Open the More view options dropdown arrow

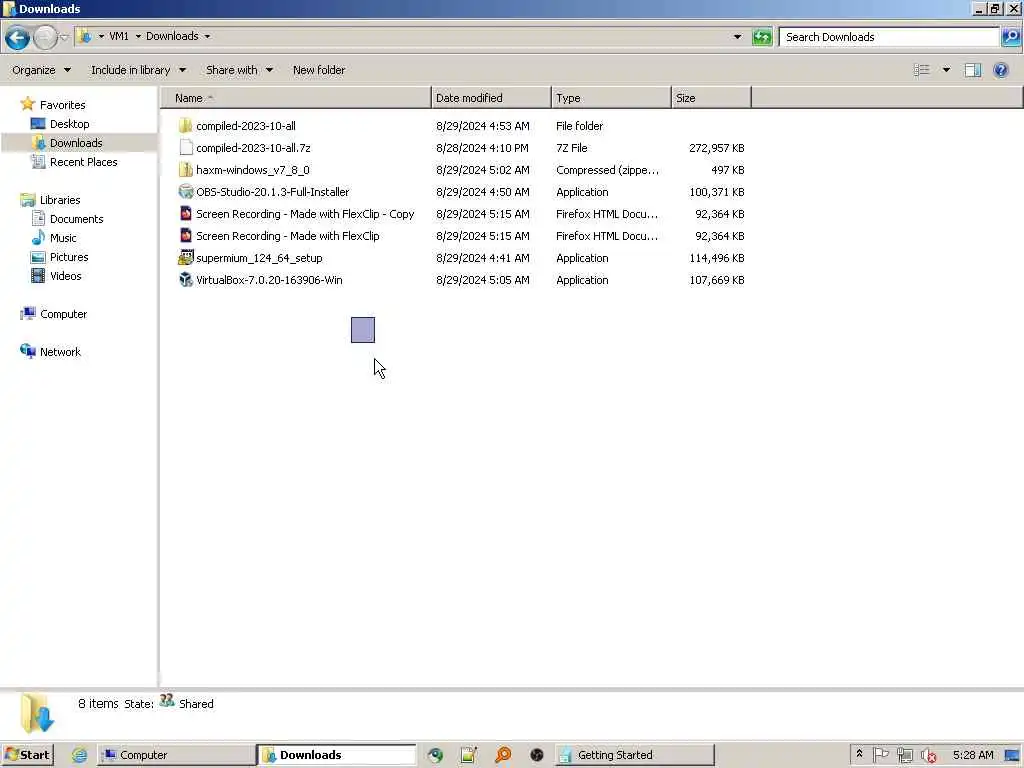pos(946,70)
